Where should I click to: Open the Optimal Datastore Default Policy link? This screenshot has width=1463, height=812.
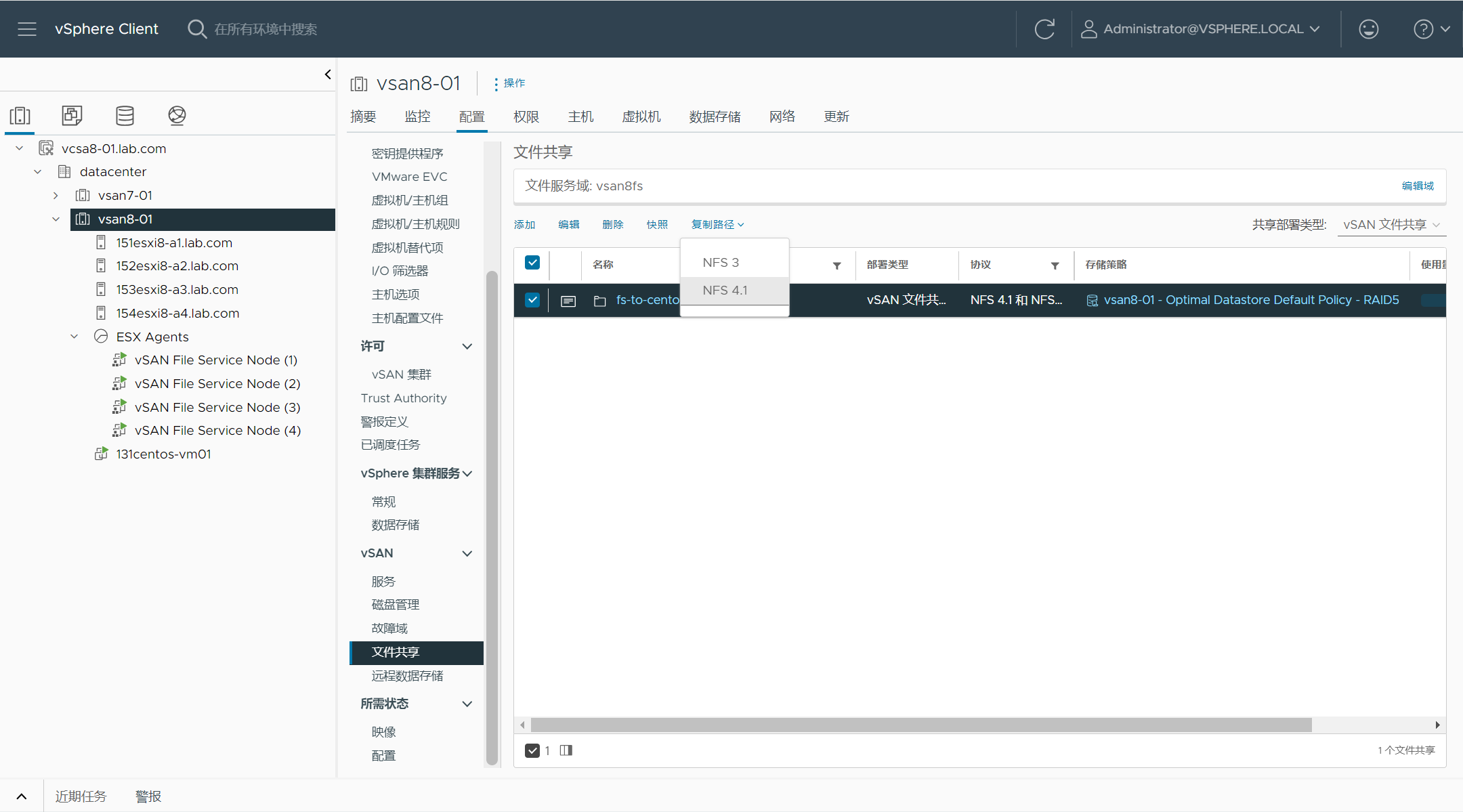(1251, 300)
